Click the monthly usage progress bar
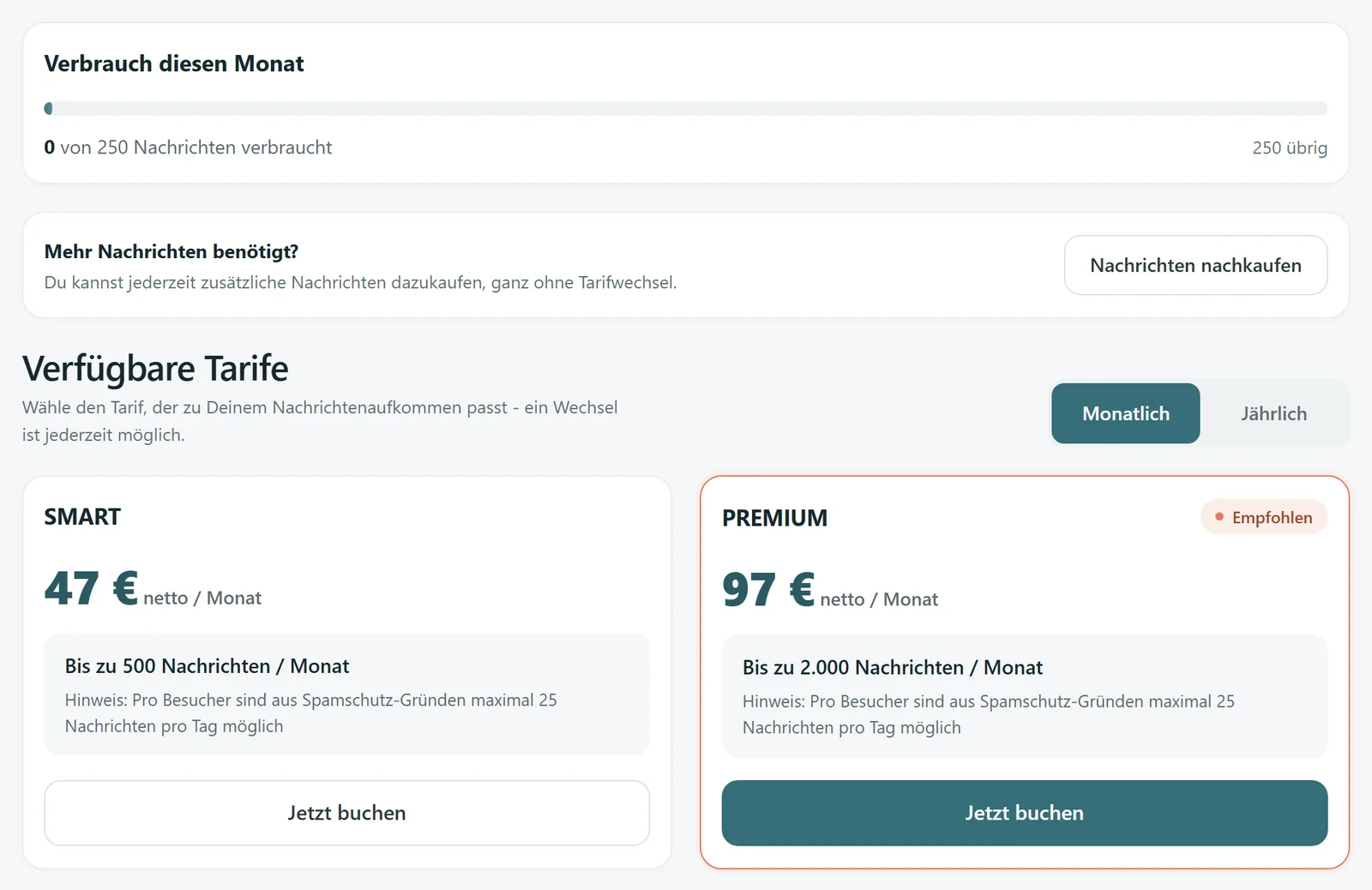Viewport: 1372px width, 890px height. coord(686,109)
